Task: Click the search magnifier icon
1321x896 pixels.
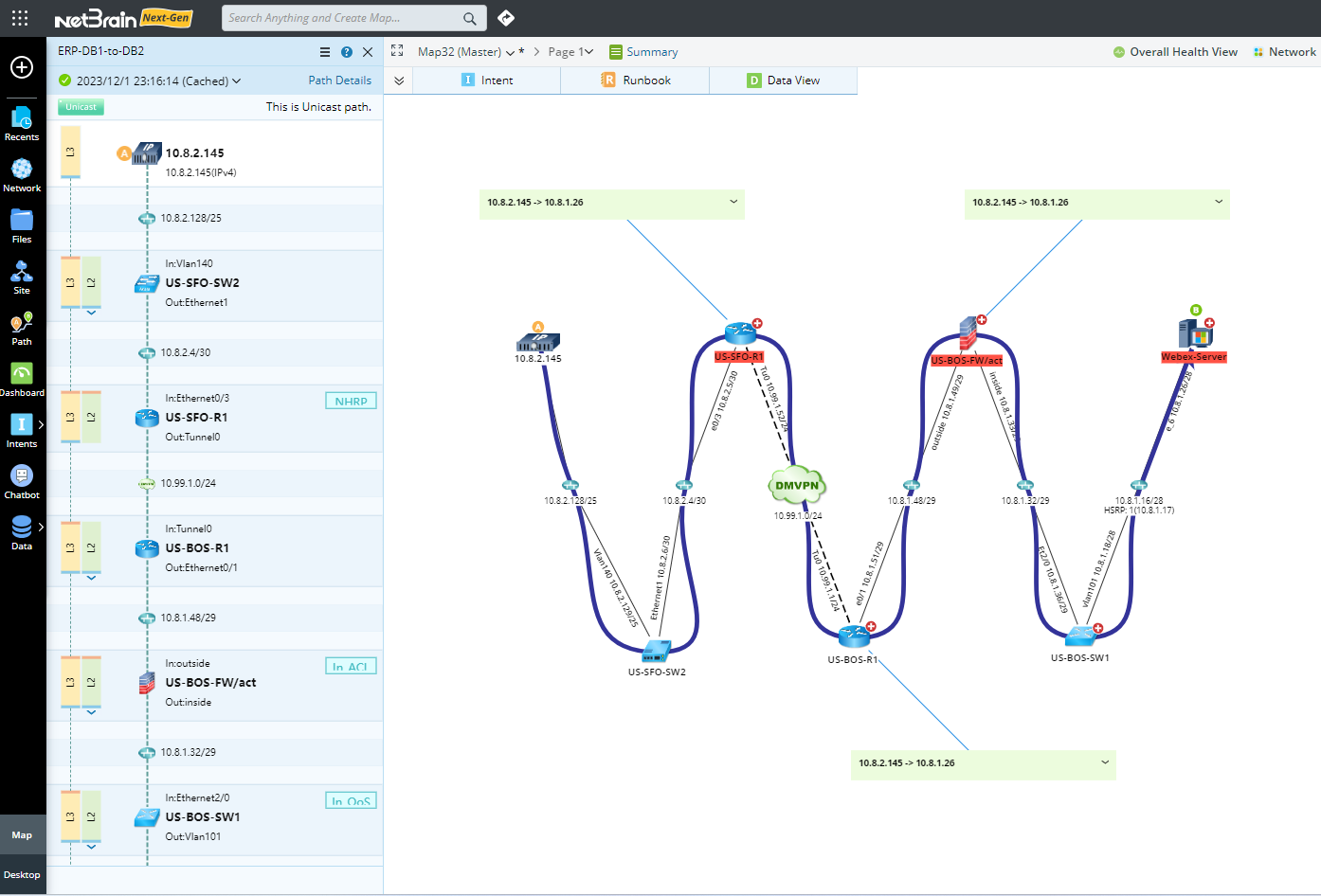Action: (470, 18)
